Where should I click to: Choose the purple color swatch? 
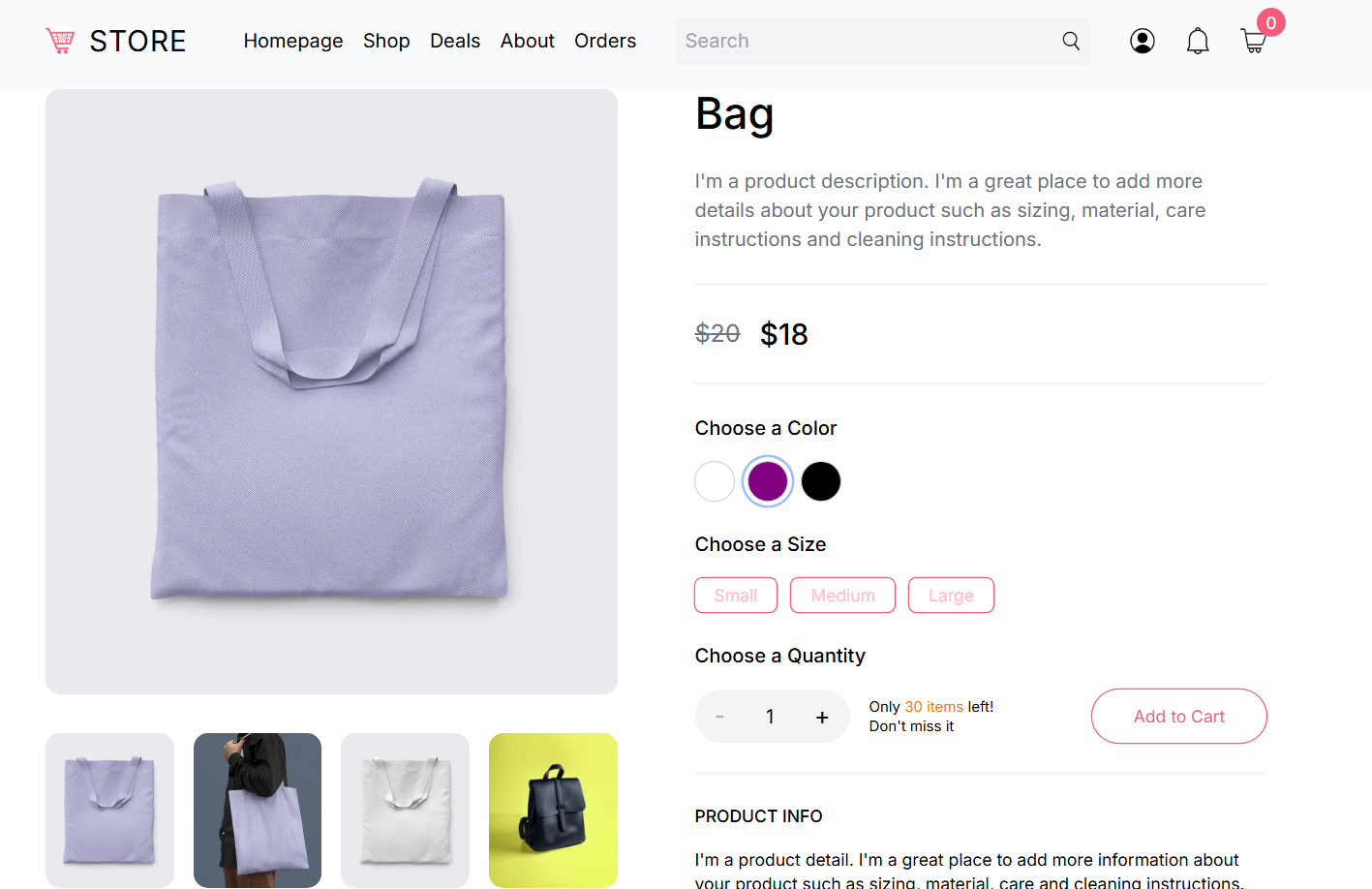(x=768, y=481)
